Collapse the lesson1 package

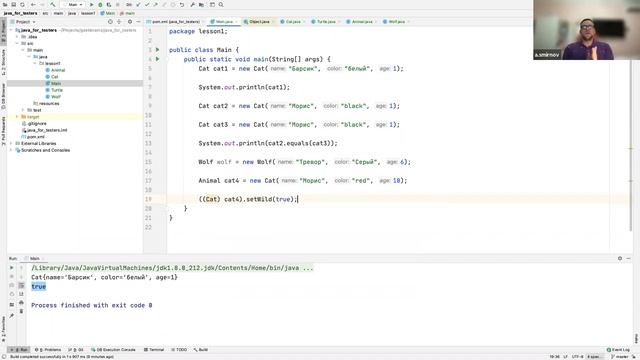click(35, 63)
